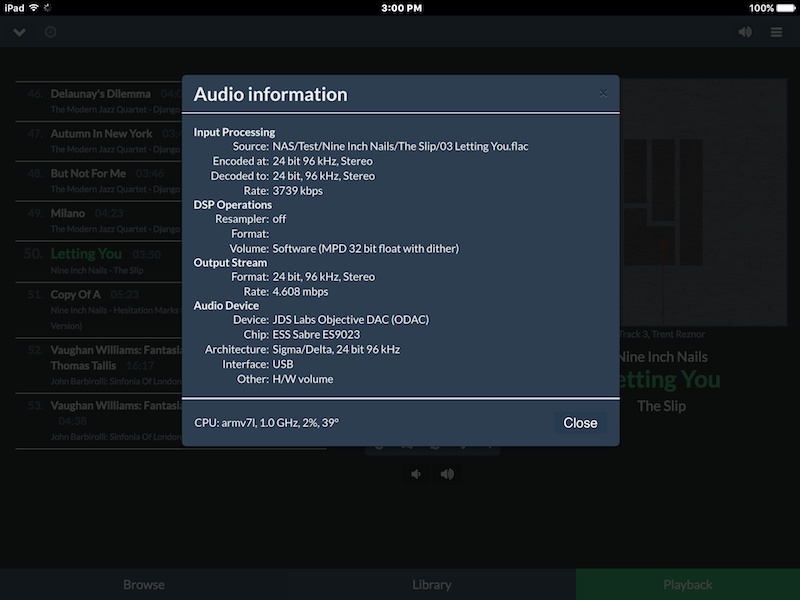Open the clock icon in the top bar
This screenshot has height=600, width=800.
click(x=51, y=32)
